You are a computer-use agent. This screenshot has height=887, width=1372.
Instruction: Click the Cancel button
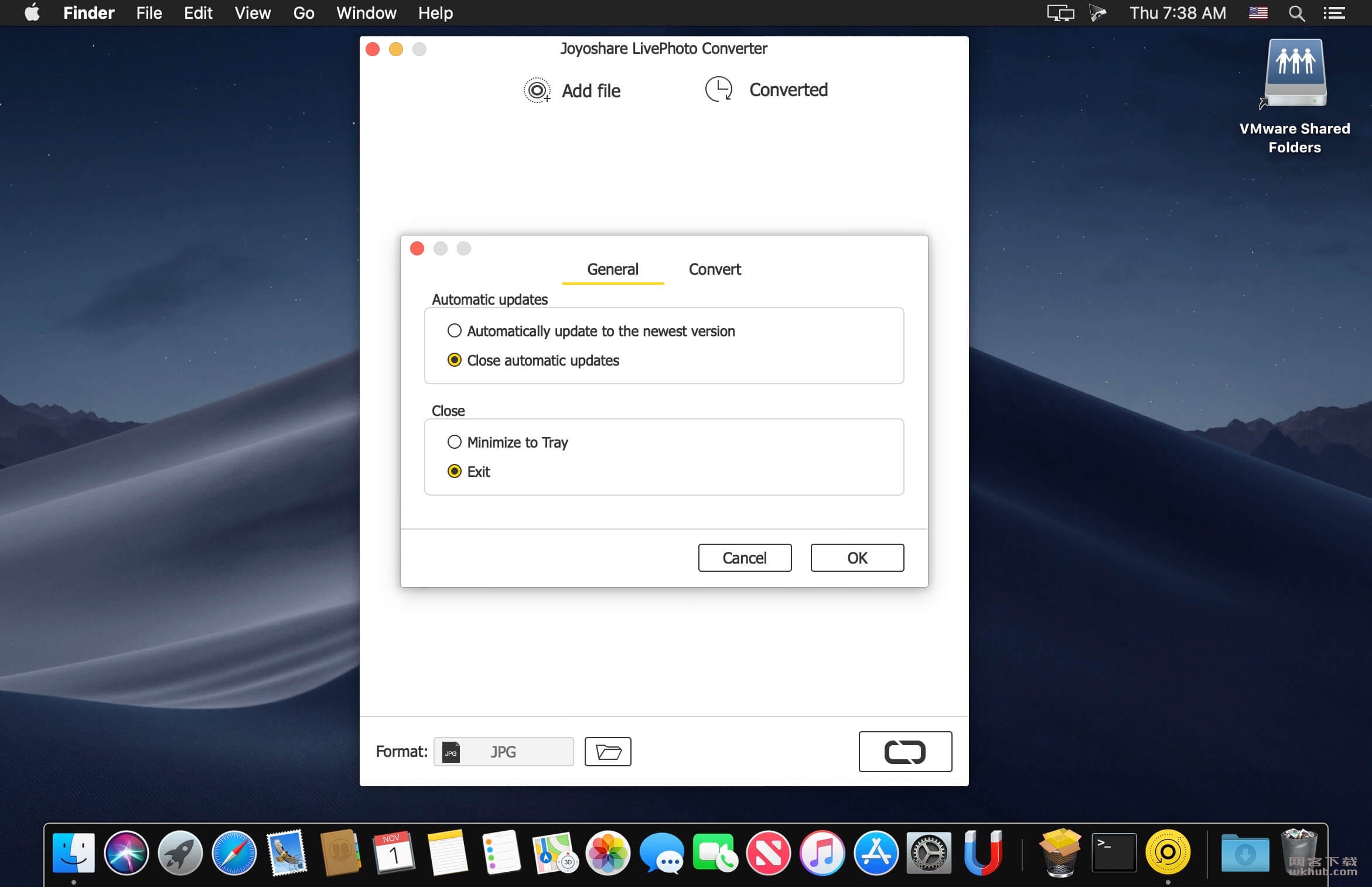click(x=745, y=558)
